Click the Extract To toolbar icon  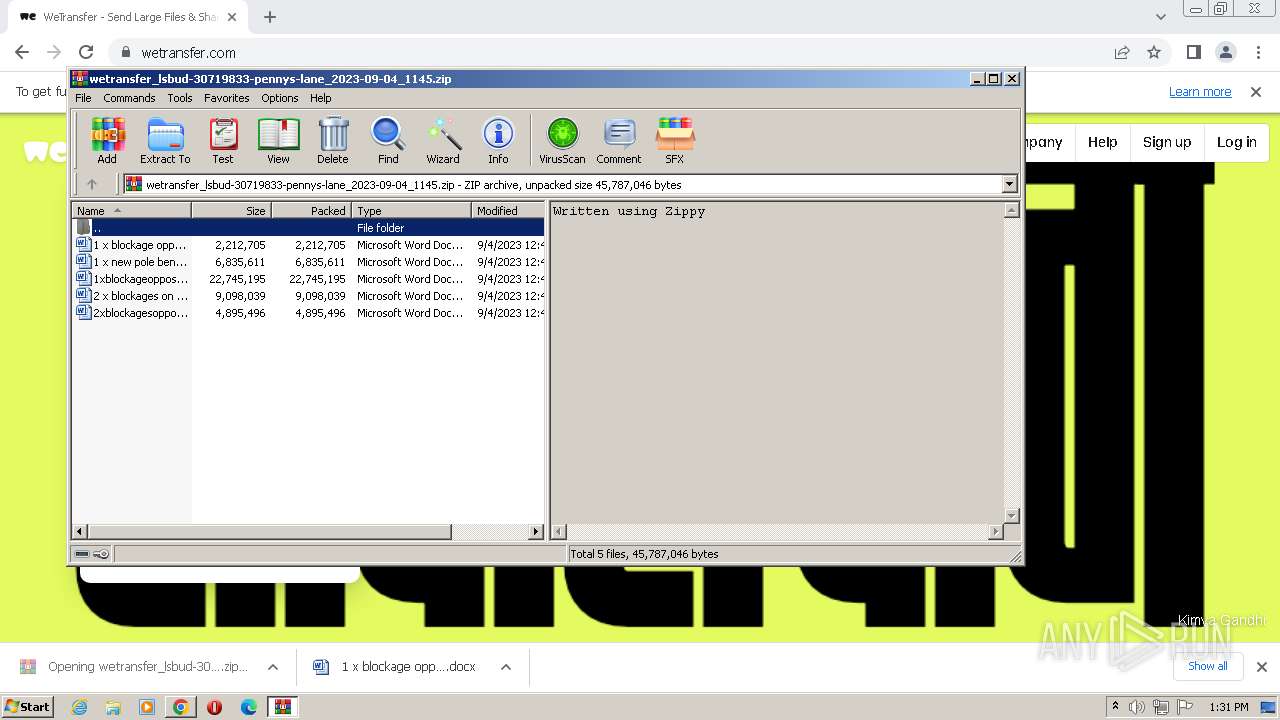(165, 140)
